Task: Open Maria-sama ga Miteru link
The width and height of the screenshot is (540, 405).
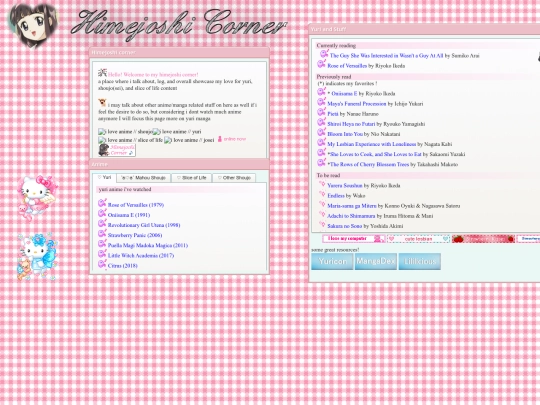Action: (352, 206)
